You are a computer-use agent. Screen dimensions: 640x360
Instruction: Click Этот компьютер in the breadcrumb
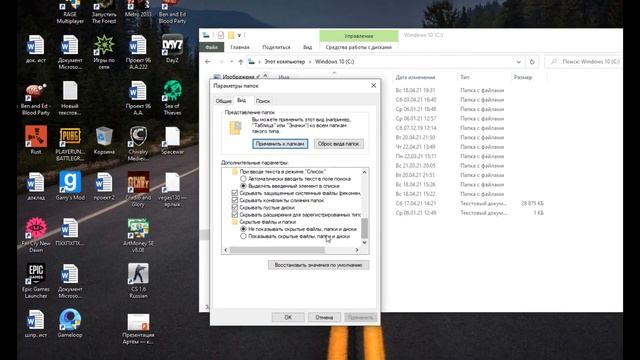(x=284, y=62)
